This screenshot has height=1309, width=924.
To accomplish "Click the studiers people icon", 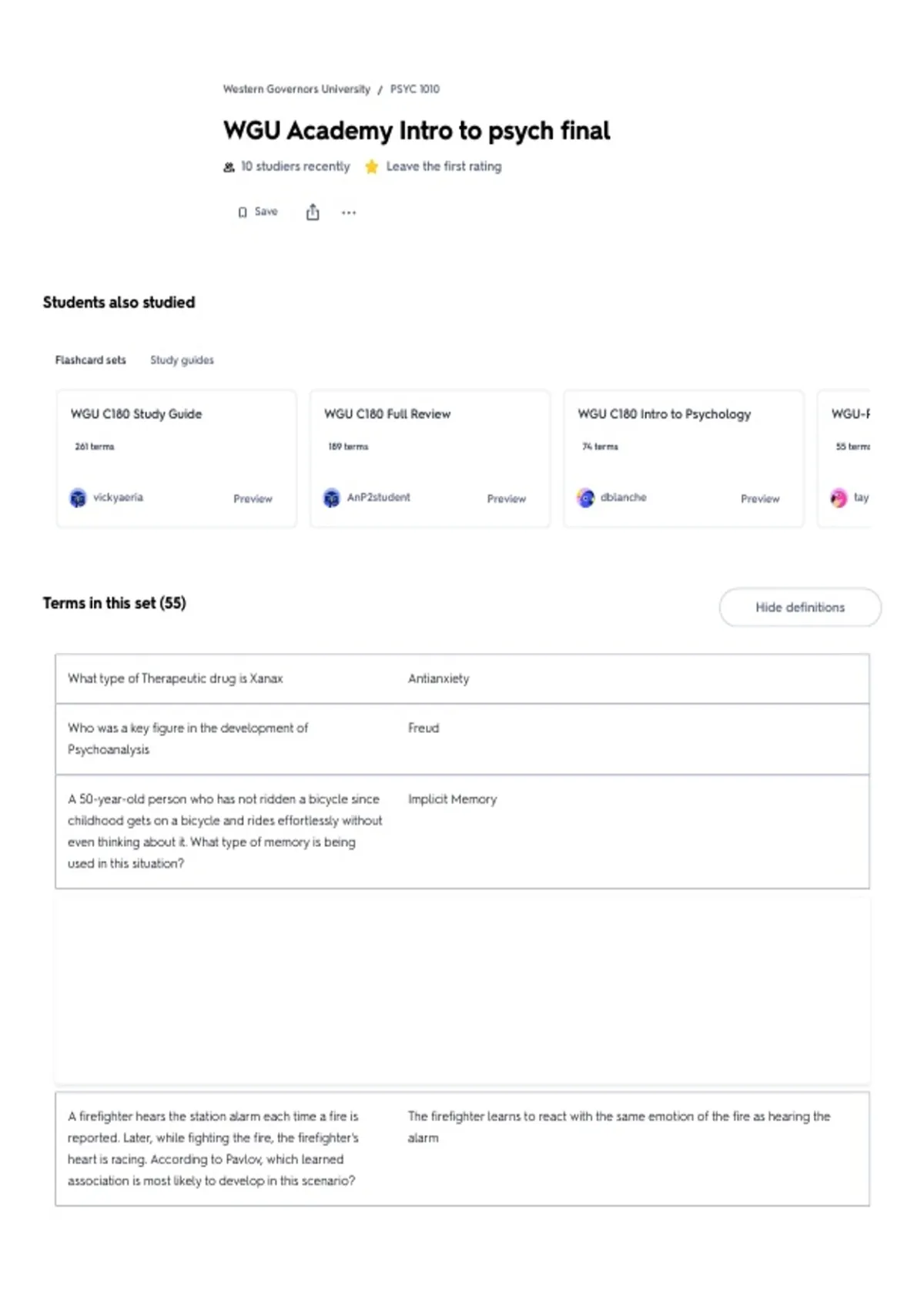I will (x=229, y=167).
